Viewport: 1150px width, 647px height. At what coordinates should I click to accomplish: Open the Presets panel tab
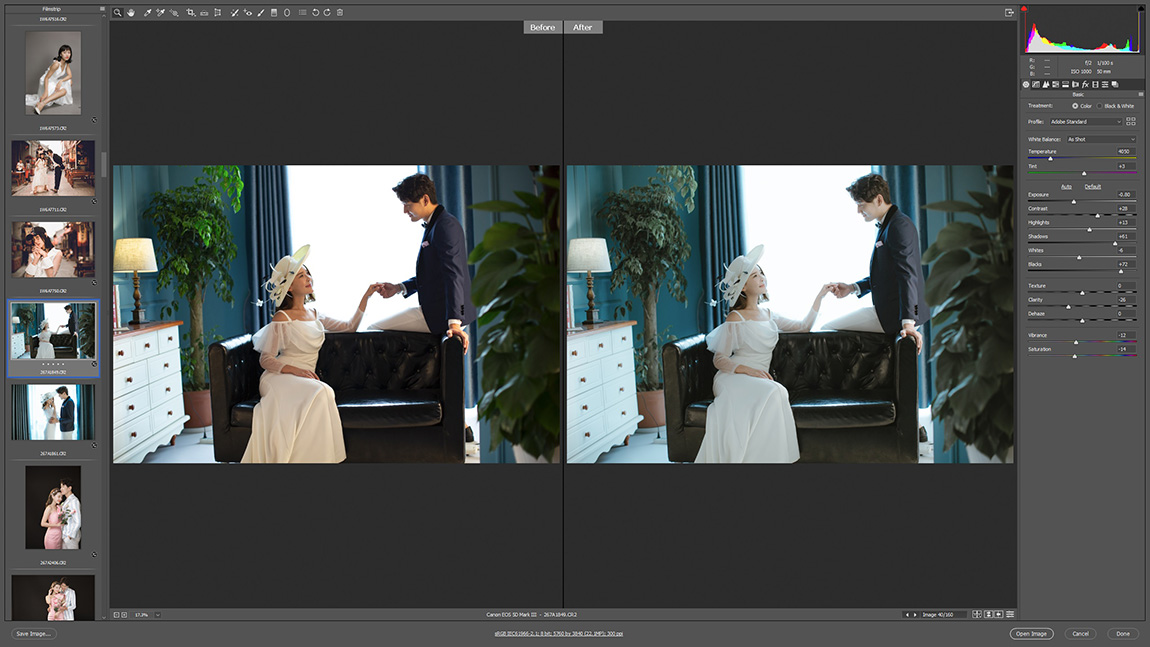pos(1105,84)
